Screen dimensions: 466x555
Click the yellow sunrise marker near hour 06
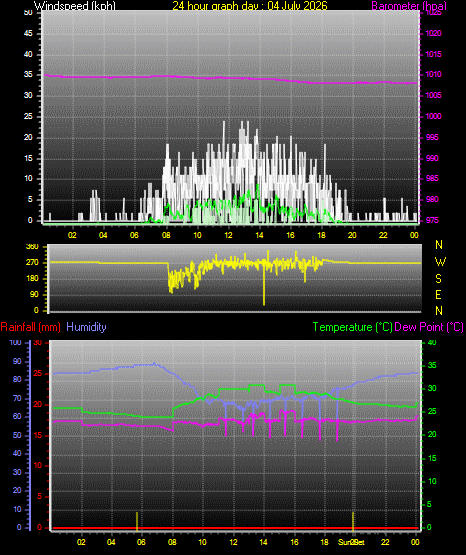tap(137, 521)
